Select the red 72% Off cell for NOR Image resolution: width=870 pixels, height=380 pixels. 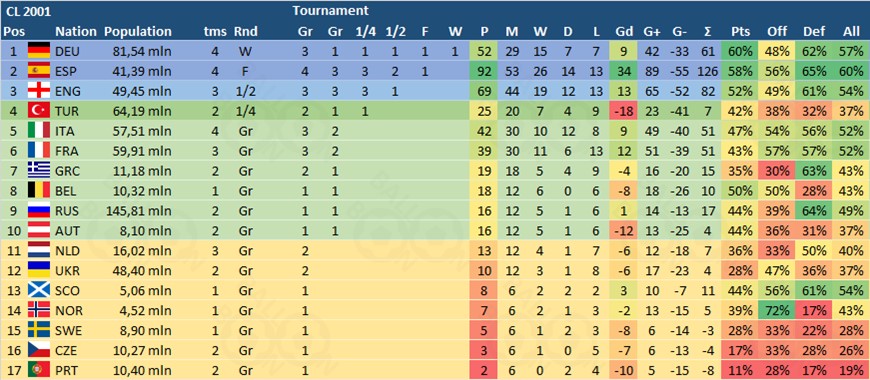pos(776,311)
